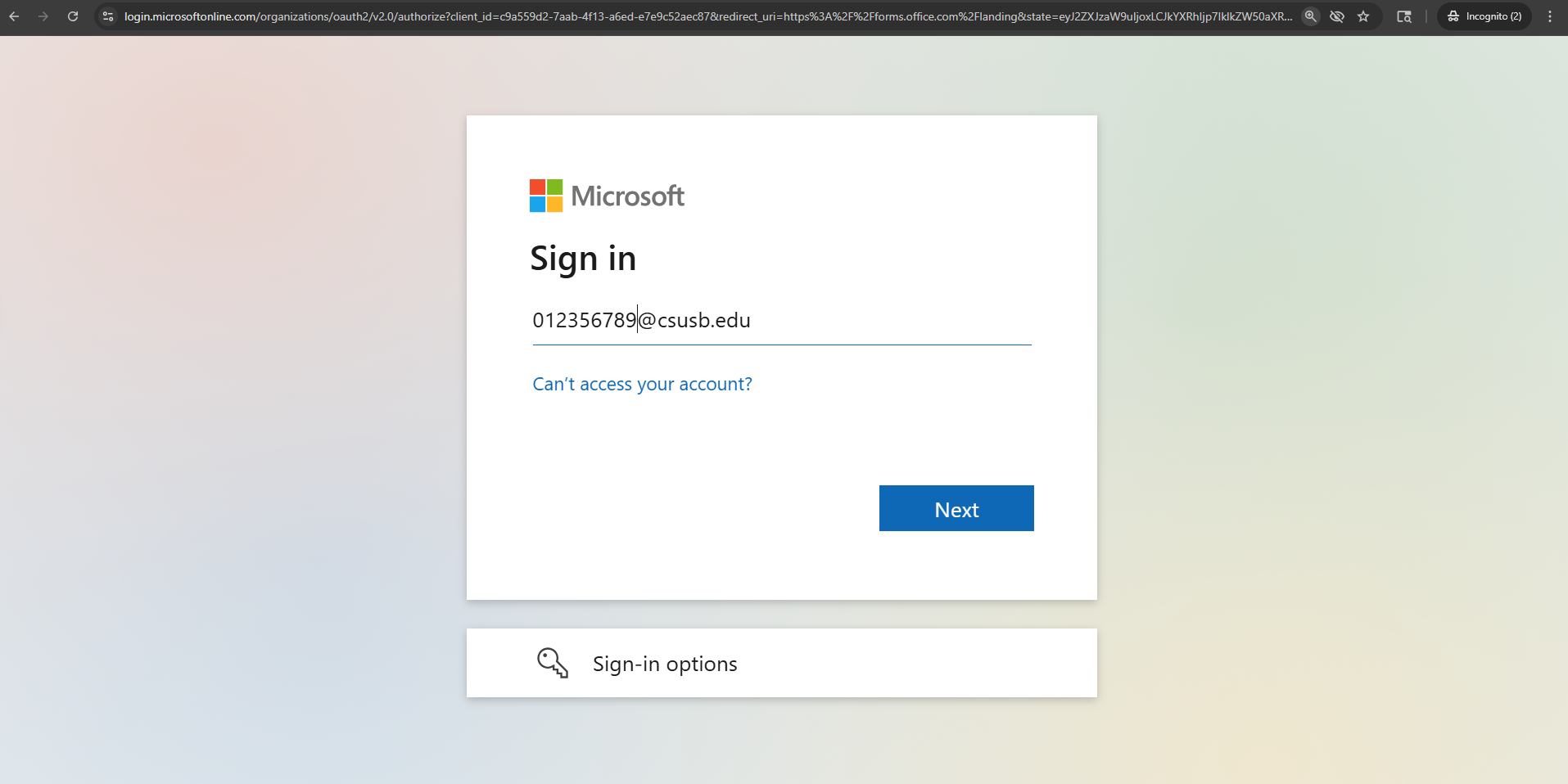Click the "Sign in" heading
The width and height of the screenshot is (1568, 784).
tap(583, 259)
